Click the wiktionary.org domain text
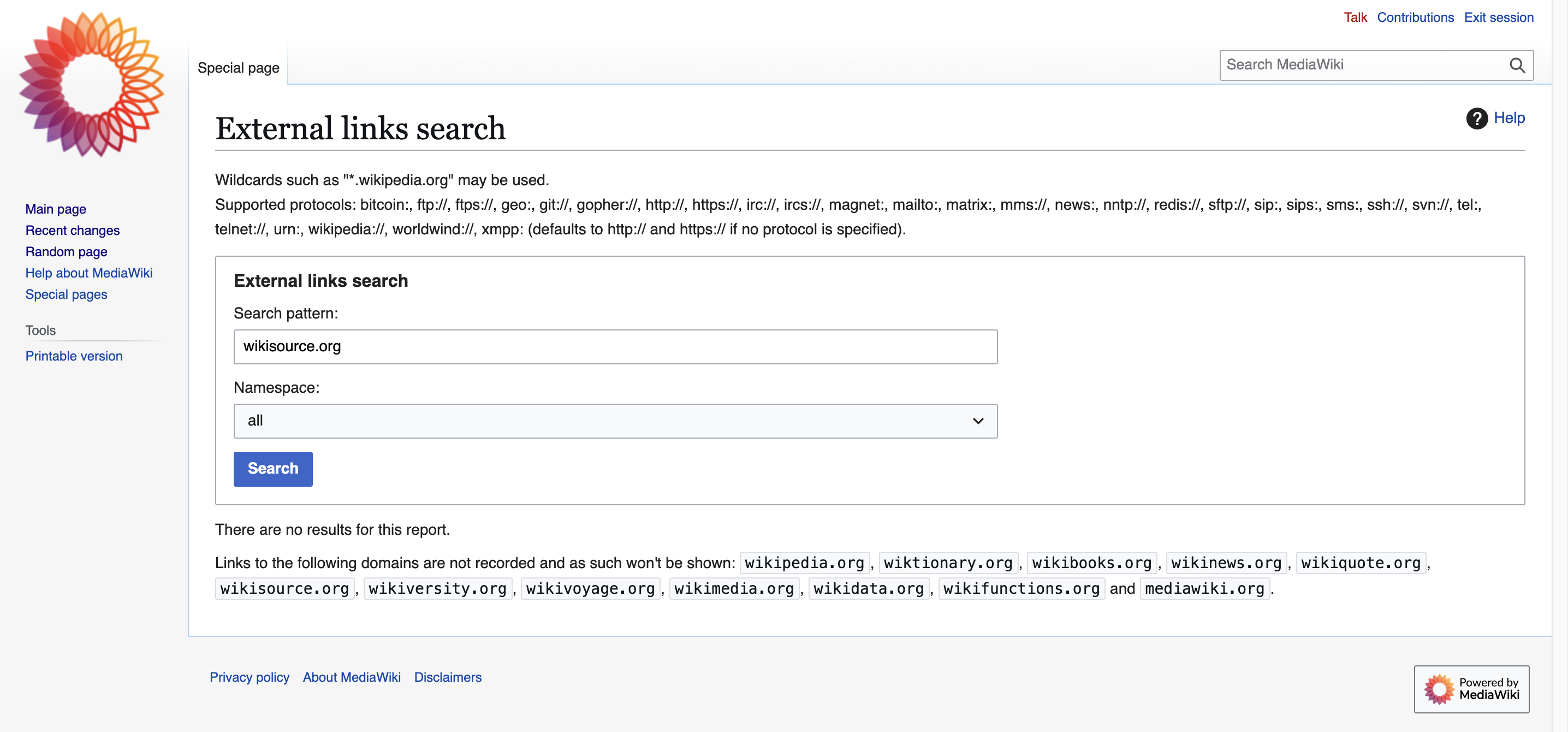The image size is (1568, 732). click(948, 563)
